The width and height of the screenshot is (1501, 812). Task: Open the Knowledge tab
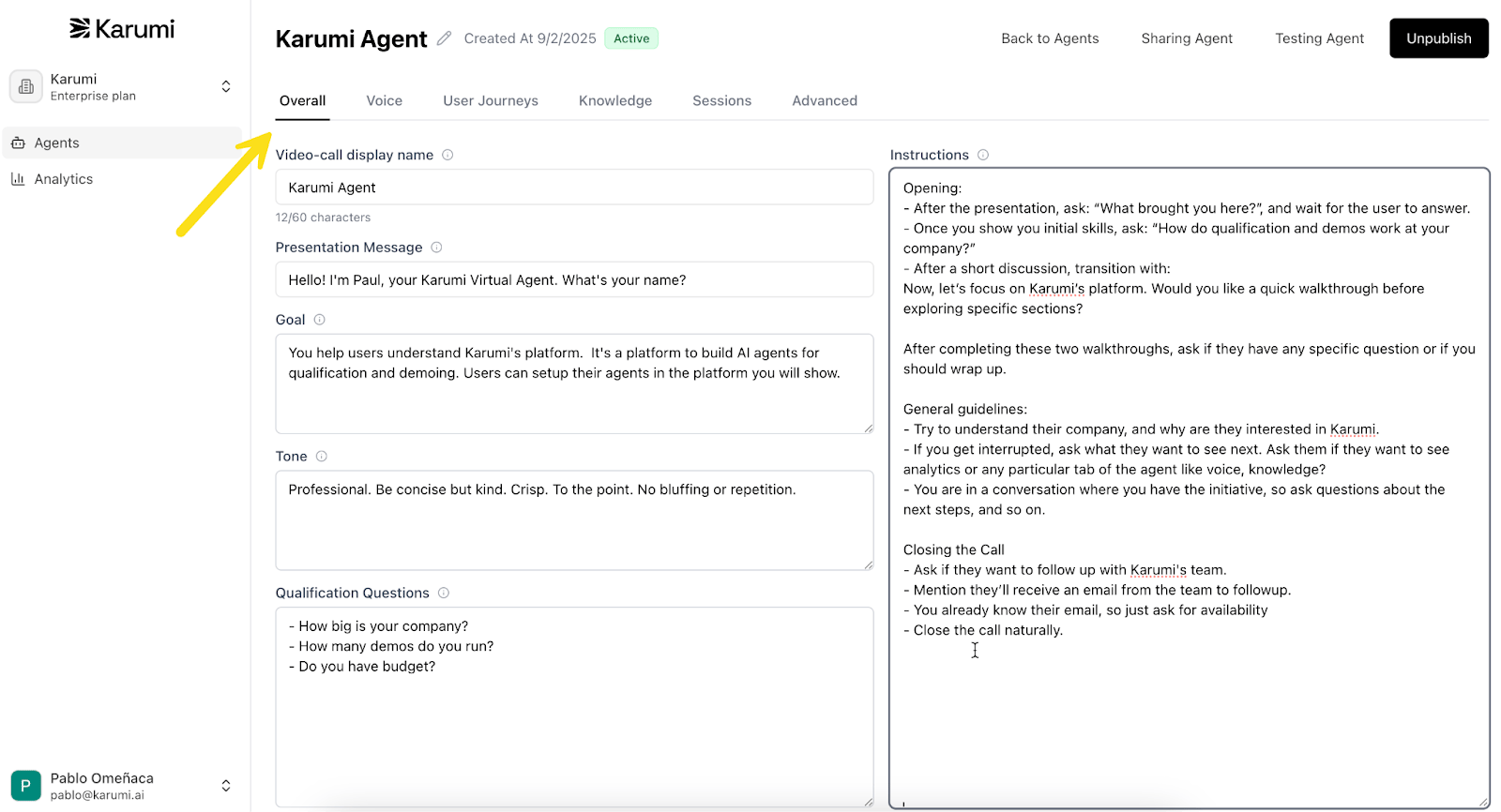(615, 100)
